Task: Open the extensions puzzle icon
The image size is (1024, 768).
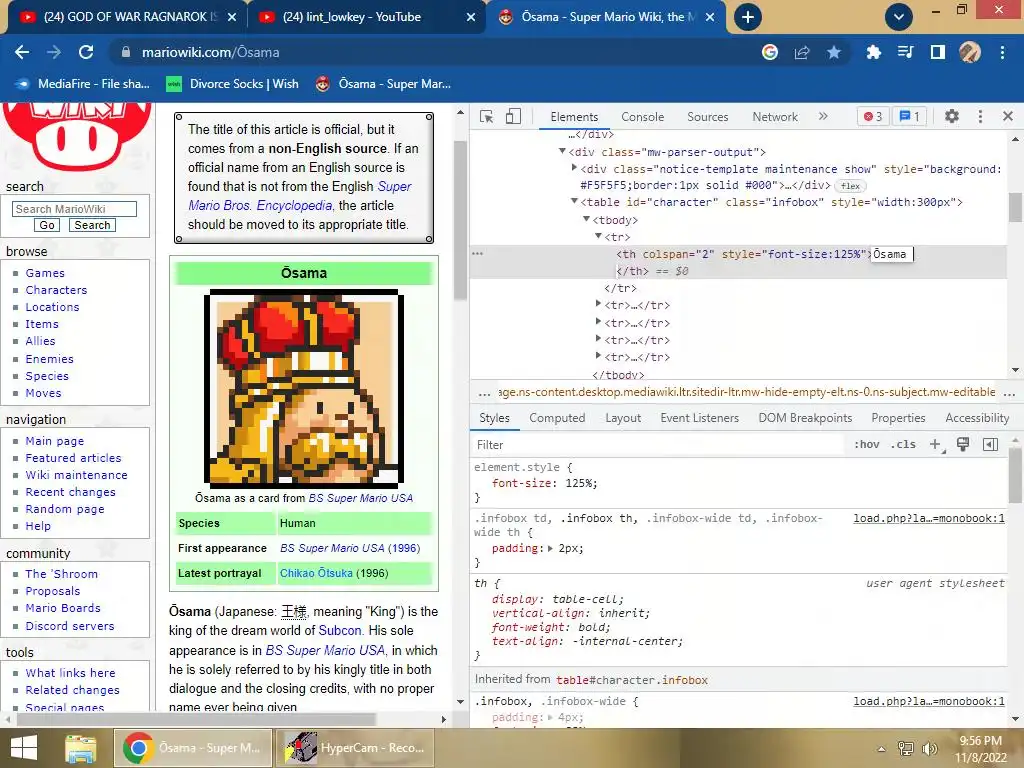Action: tap(874, 52)
